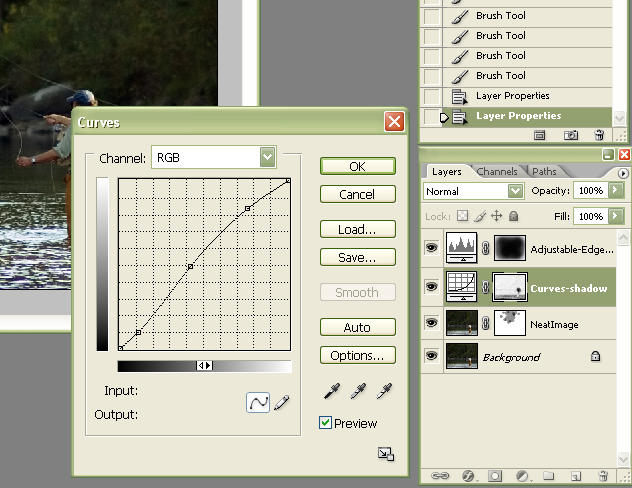The image size is (632, 488).
Task: Select the upper highlight curve point
Action: click(247, 208)
